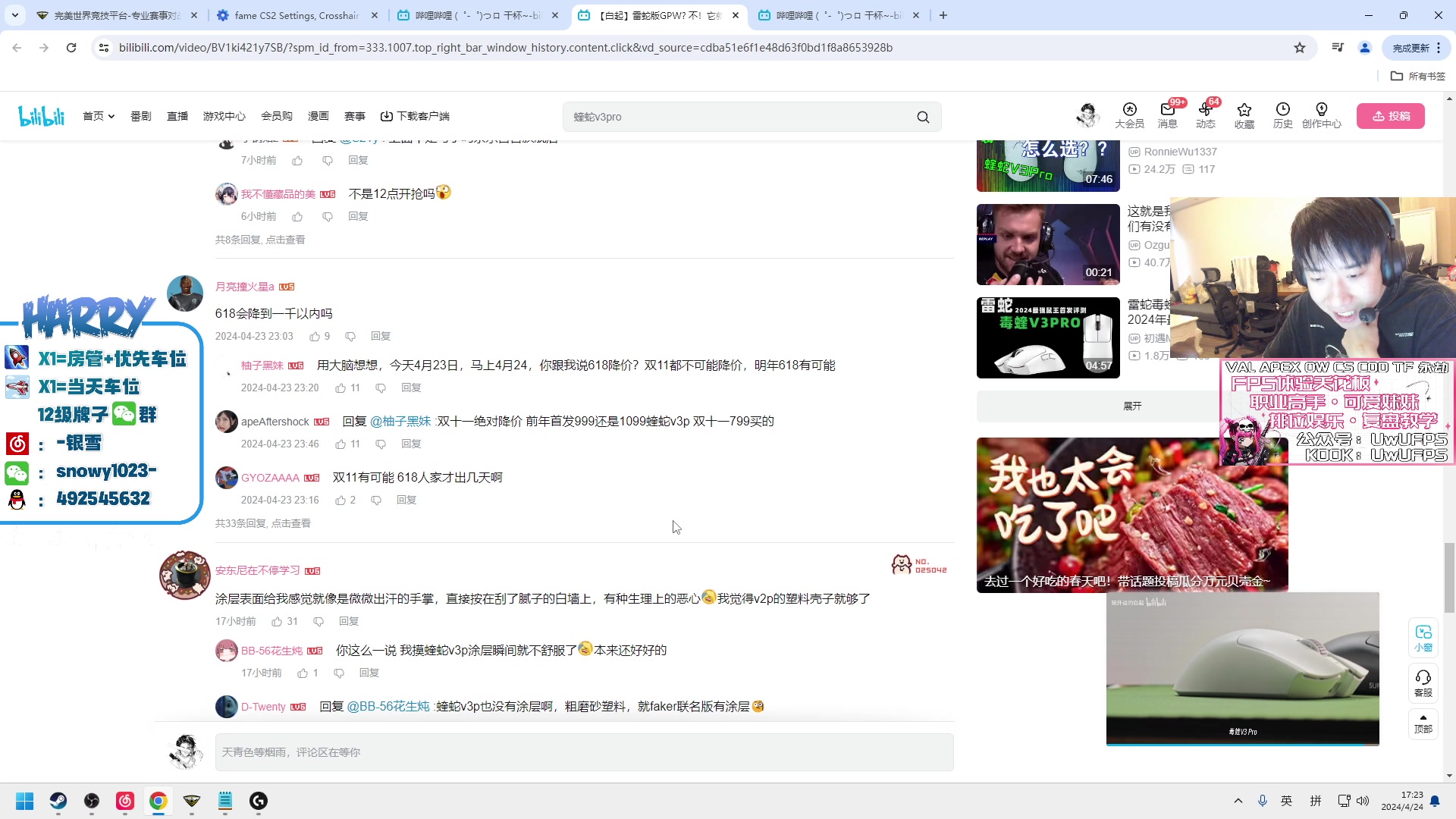The image size is (1456, 819).
Task: Show hidden system tray icons
Action: (1238, 801)
